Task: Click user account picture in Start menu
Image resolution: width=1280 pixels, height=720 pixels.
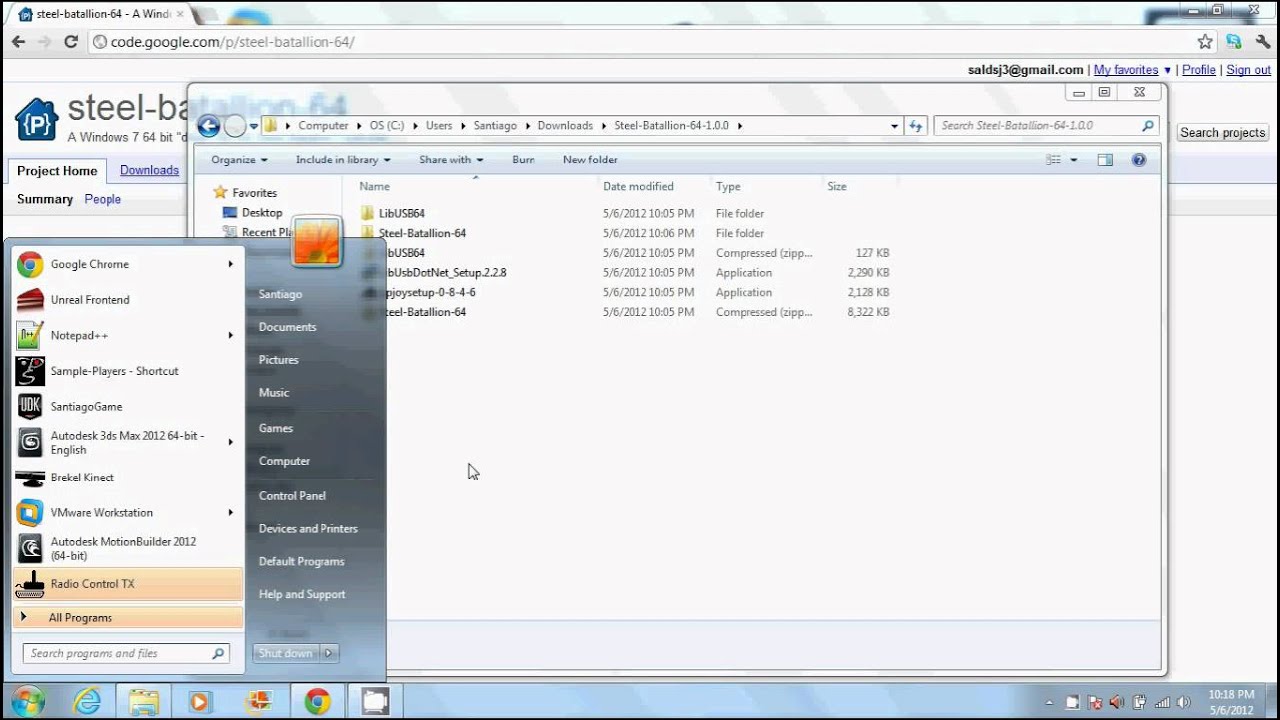Action: 317,241
